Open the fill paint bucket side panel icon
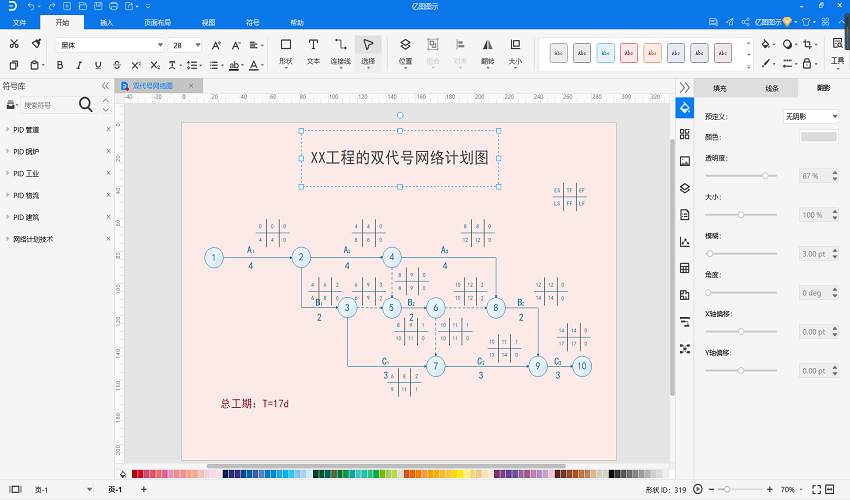The image size is (850, 500). pyautogui.click(x=685, y=107)
